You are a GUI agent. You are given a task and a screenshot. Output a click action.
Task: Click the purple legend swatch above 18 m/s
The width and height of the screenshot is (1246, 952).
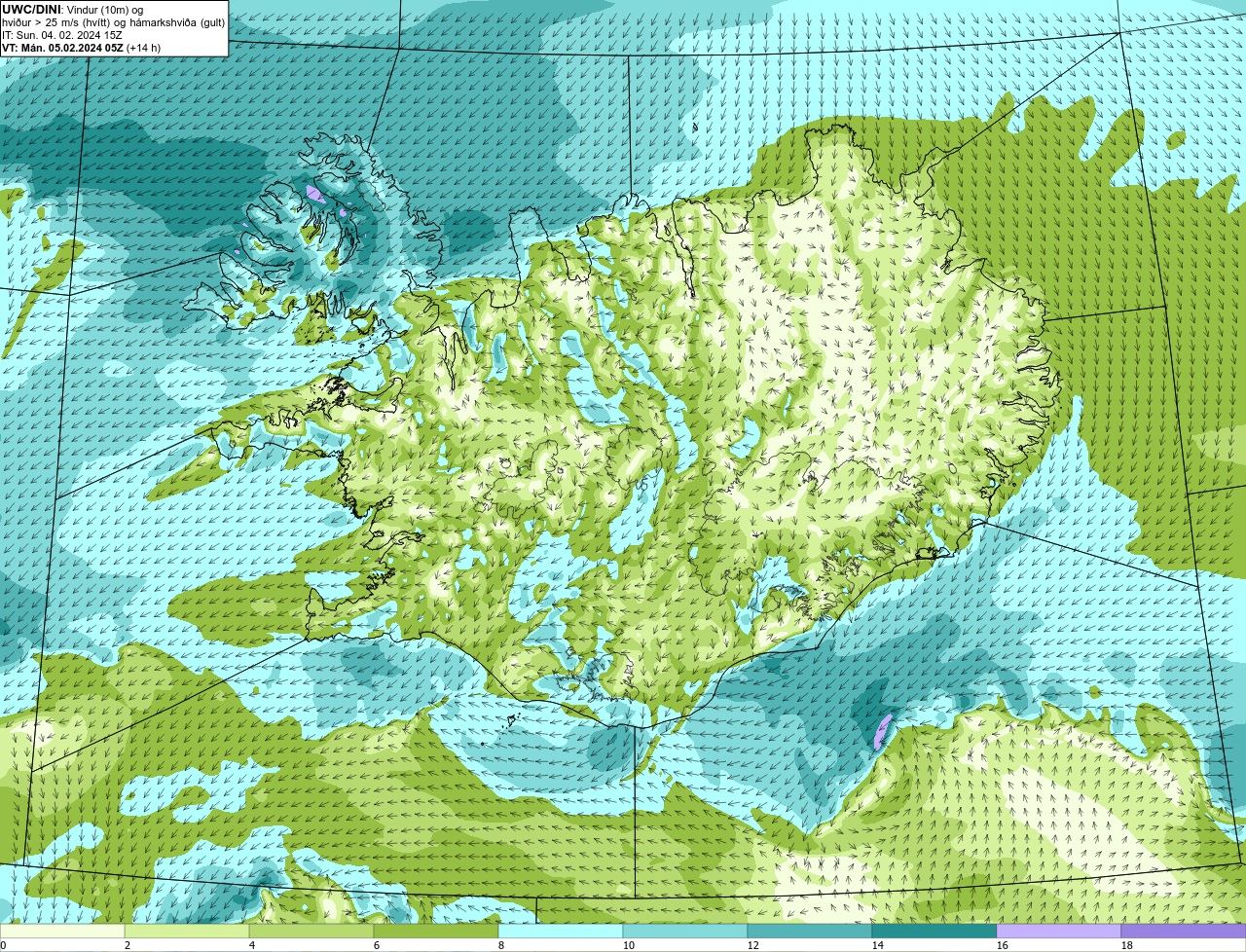(x=1184, y=931)
